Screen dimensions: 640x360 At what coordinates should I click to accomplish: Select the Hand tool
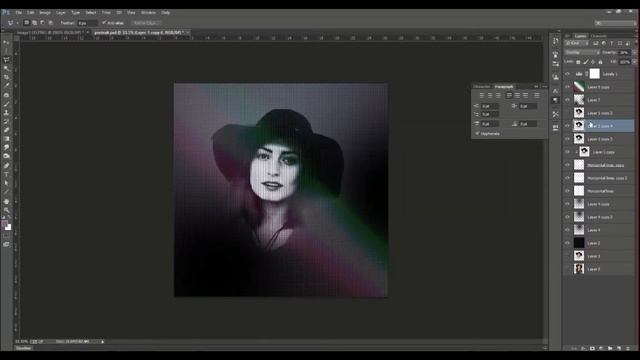tap(6, 202)
